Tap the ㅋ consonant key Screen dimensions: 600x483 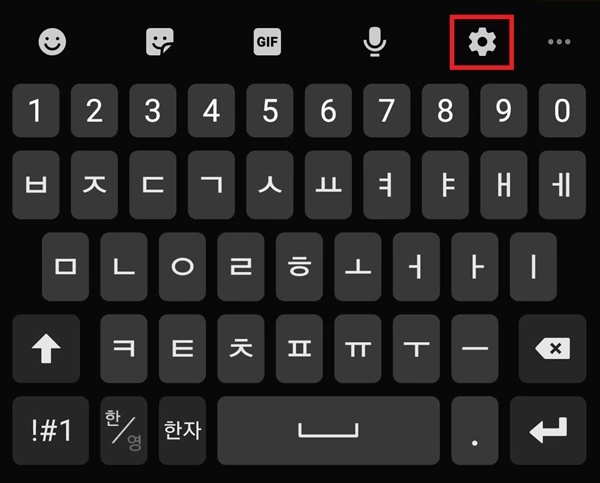[x=124, y=349]
